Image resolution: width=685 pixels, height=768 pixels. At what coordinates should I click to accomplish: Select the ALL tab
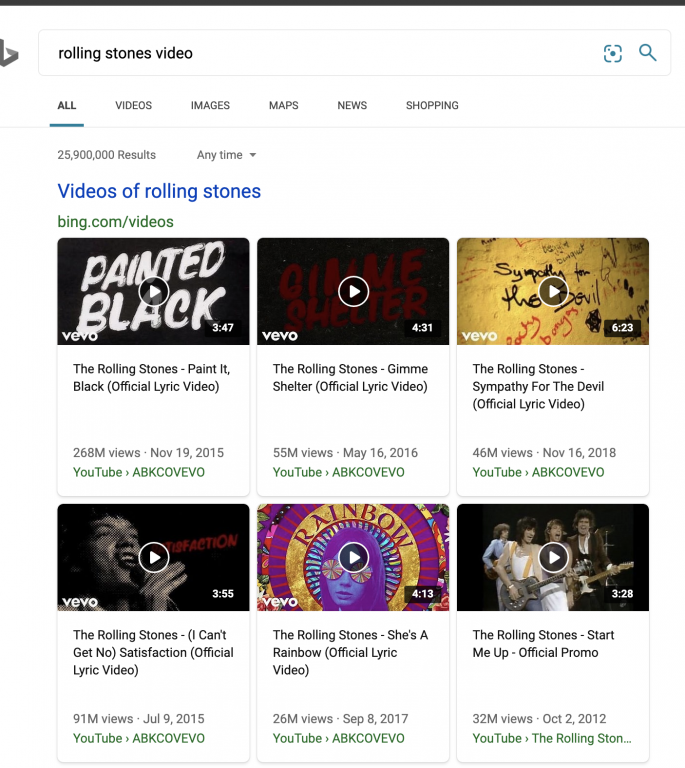click(x=67, y=105)
